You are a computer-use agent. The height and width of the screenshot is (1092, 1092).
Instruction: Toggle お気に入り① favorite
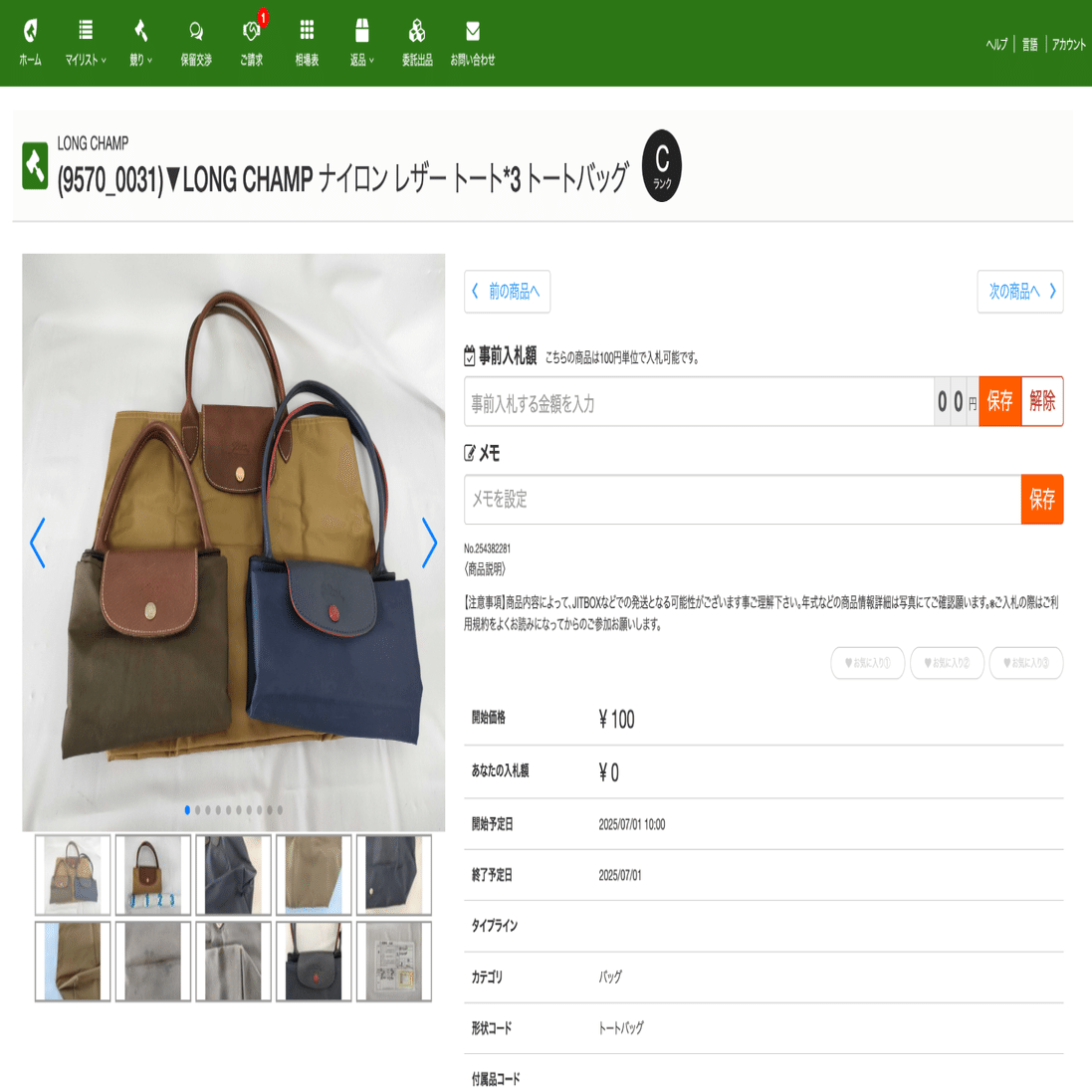868,663
